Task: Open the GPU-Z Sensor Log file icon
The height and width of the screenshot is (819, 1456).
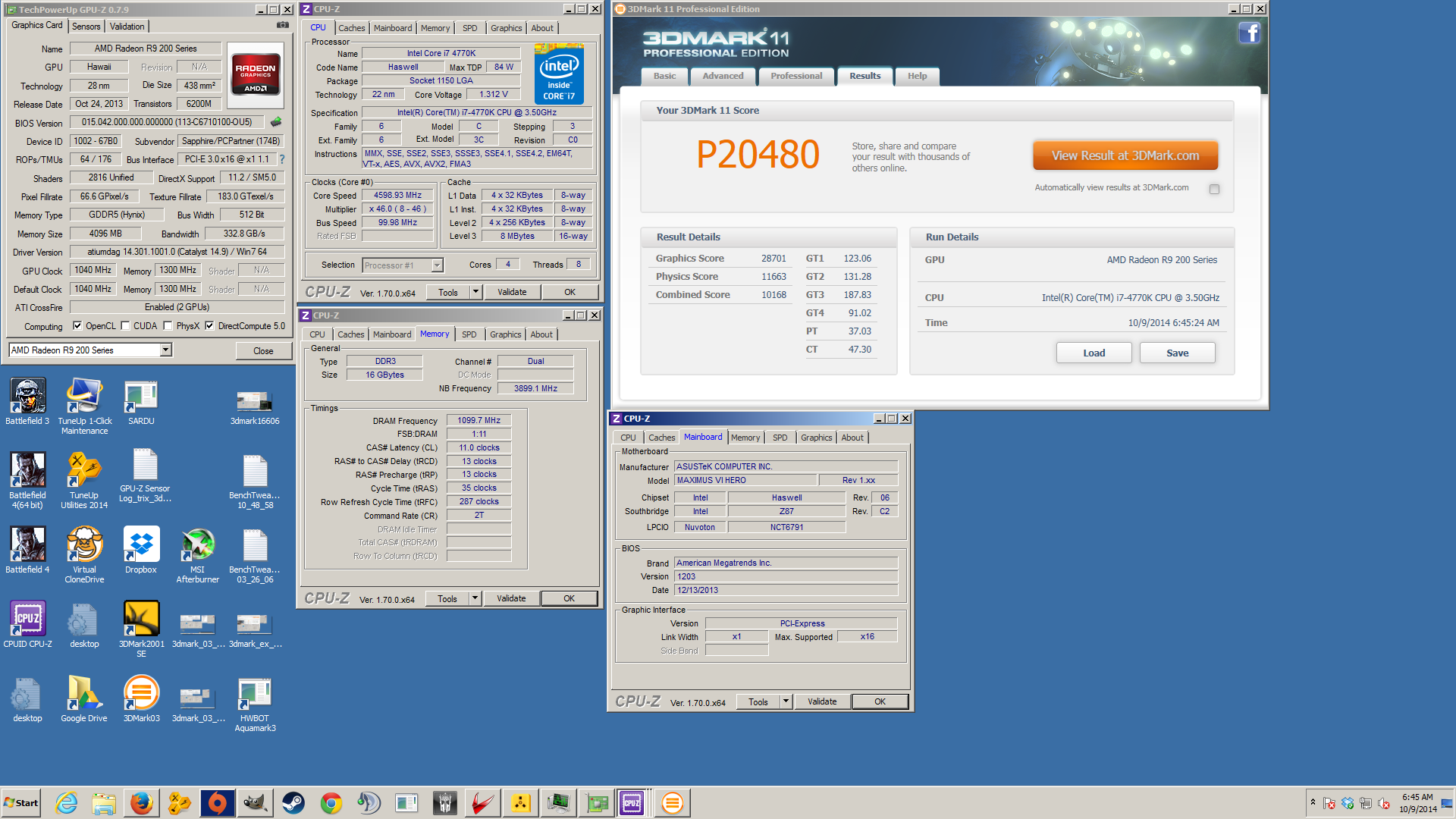Action: tap(144, 475)
